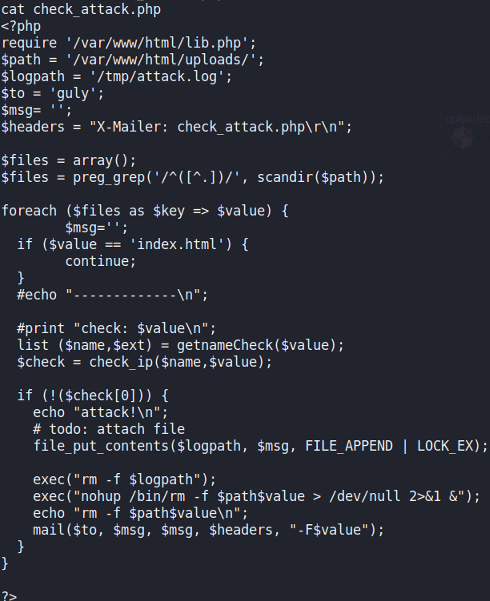Screen dimensions: 490x601
Task: Click the $headers X-Mailer line
Action: click(176, 127)
